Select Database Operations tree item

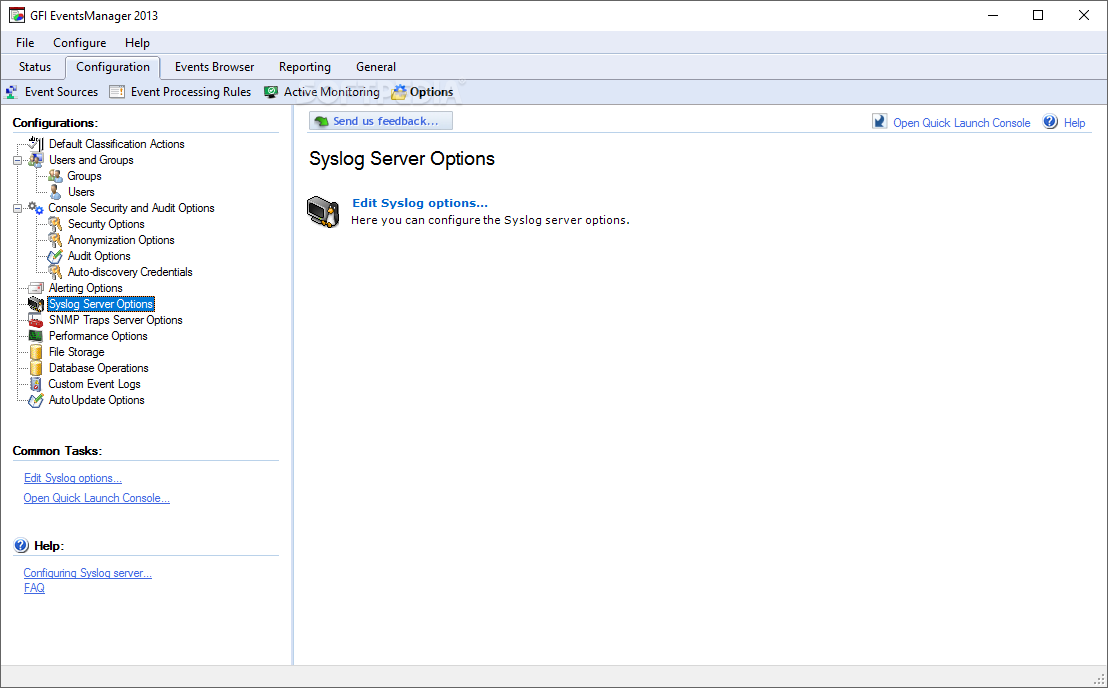pyautogui.click(x=98, y=368)
